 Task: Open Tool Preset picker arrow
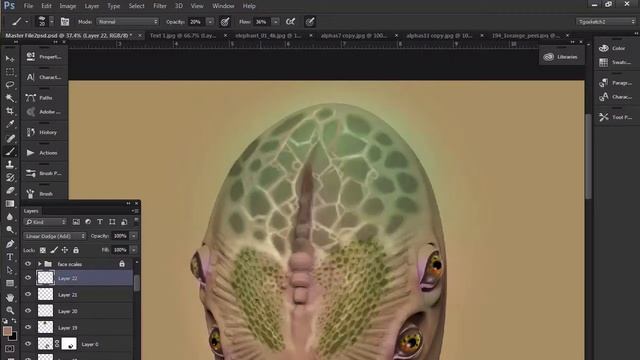coord(27,22)
